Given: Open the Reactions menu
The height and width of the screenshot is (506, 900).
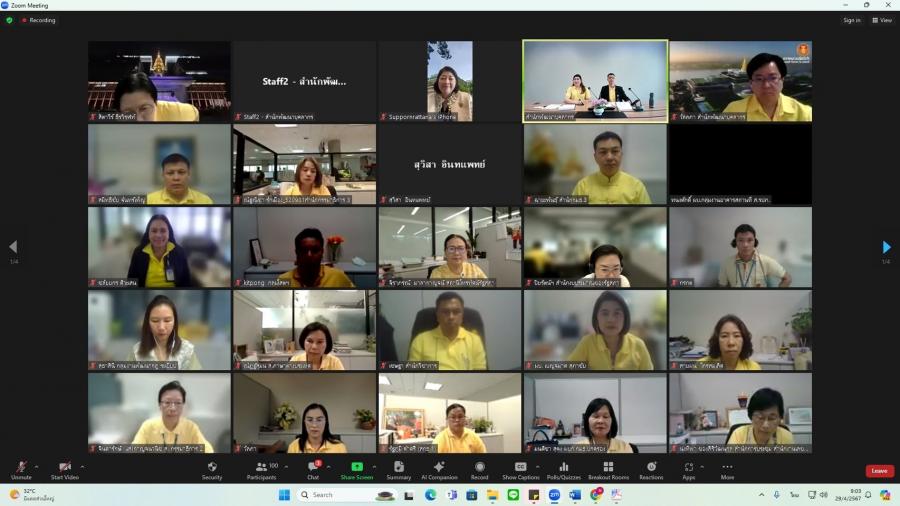Looking at the screenshot, I should pos(651,470).
